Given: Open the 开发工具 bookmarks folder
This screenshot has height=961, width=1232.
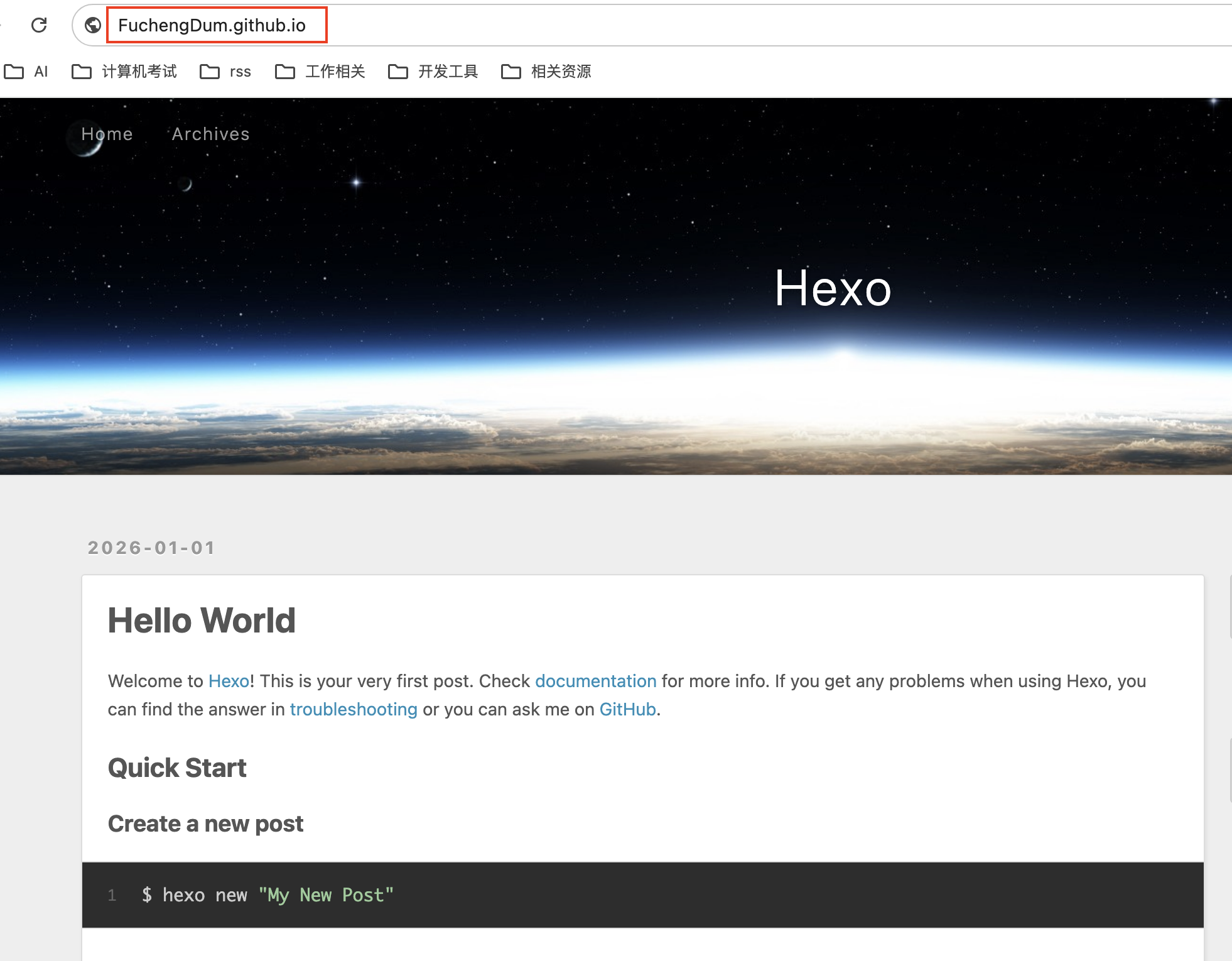Looking at the screenshot, I should tap(433, 72).
